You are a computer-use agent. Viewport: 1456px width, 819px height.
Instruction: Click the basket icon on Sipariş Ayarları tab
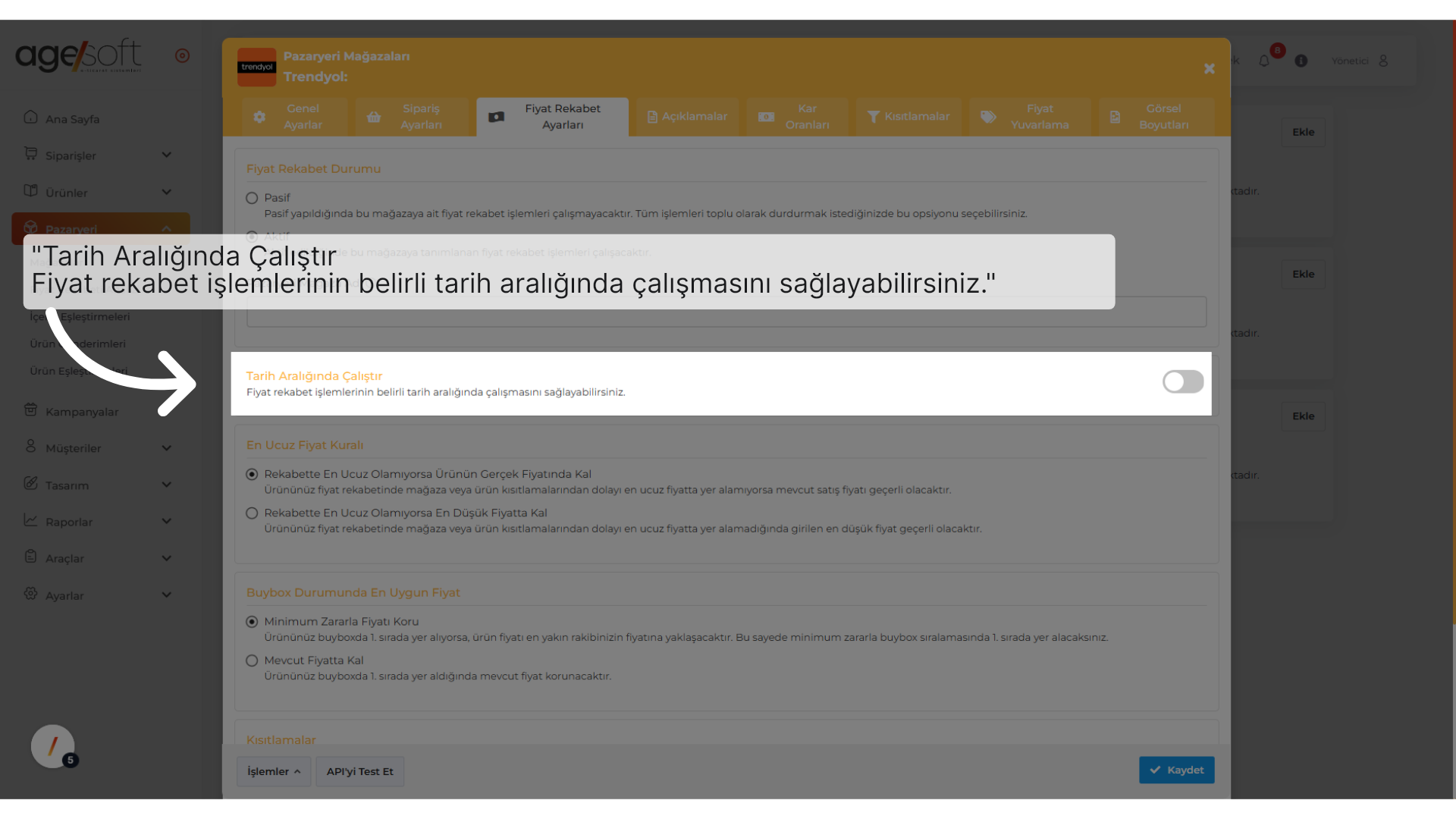[374, 117]
